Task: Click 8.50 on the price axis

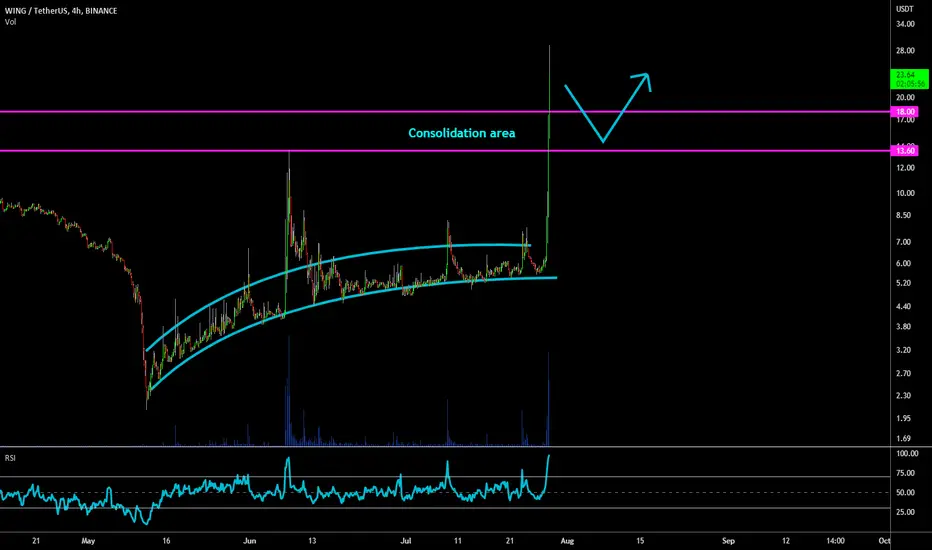Action: click(x=903, y=215)
